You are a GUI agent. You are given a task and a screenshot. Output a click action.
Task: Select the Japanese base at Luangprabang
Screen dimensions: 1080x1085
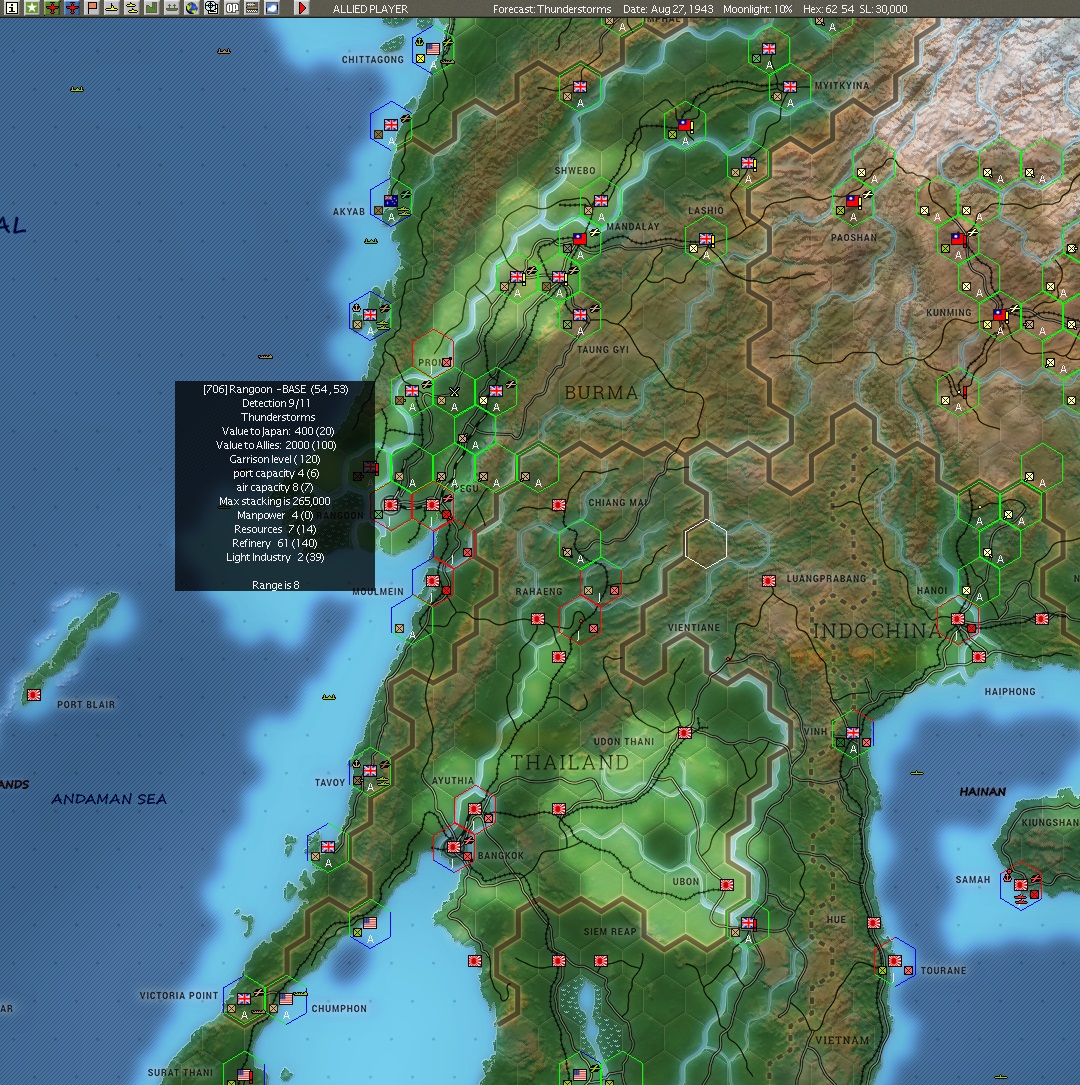pos(768,581)
